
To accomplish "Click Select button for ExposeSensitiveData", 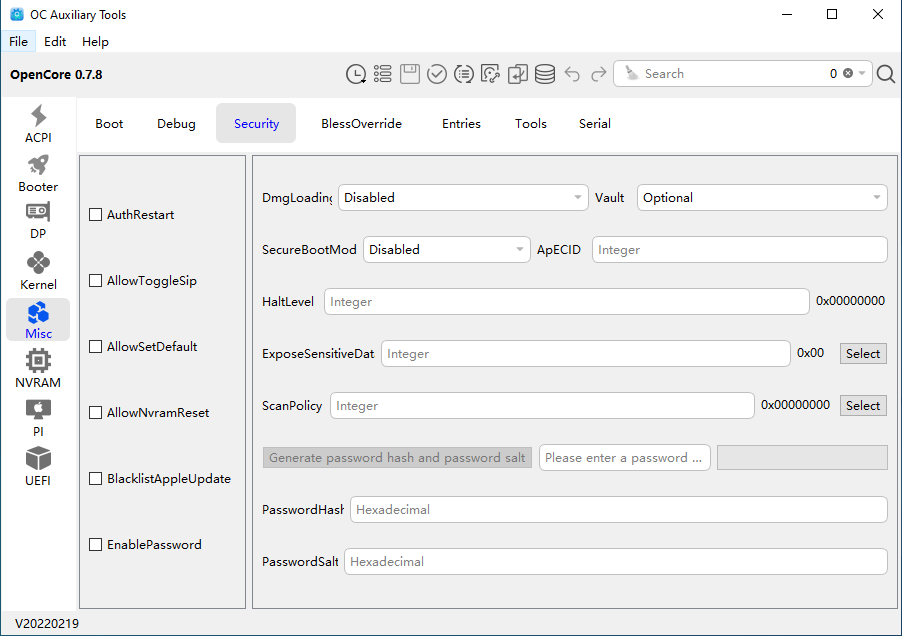I will coord(862,354).
